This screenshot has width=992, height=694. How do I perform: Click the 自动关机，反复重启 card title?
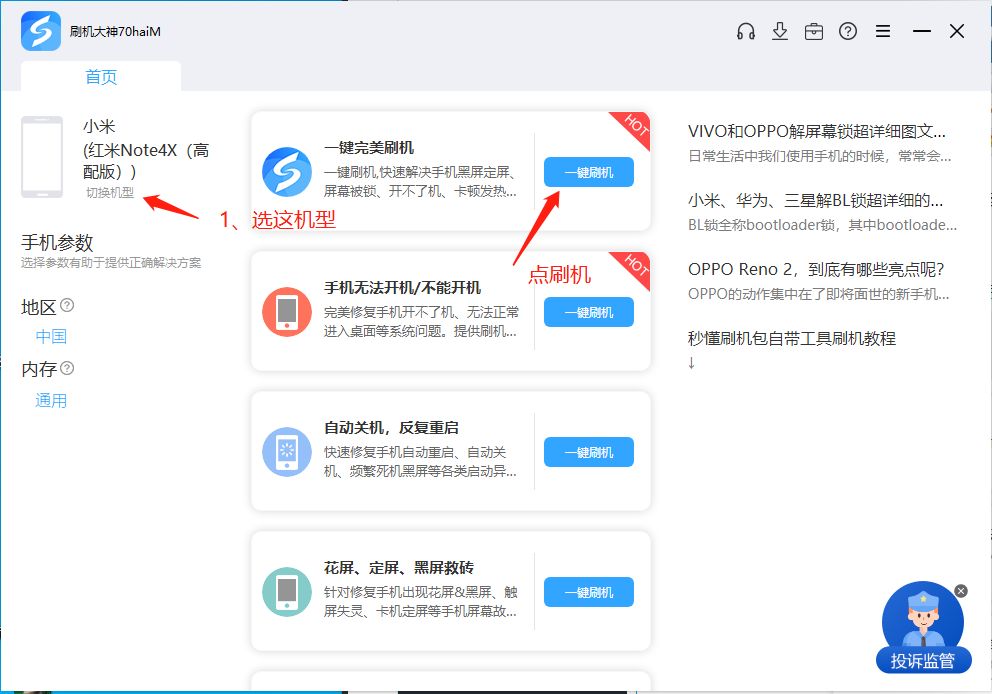[391, 428]
